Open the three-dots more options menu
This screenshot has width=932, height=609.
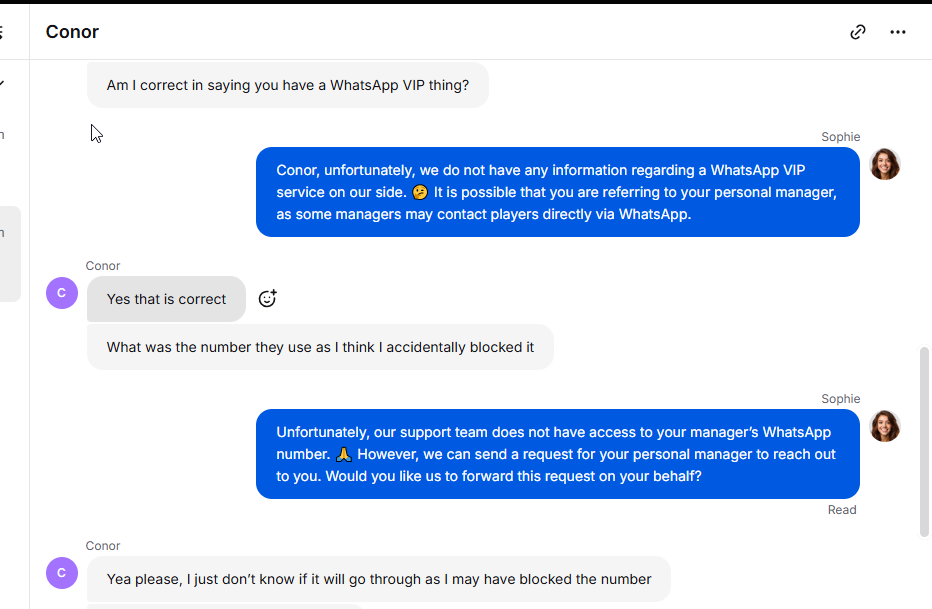coord(898,32)
